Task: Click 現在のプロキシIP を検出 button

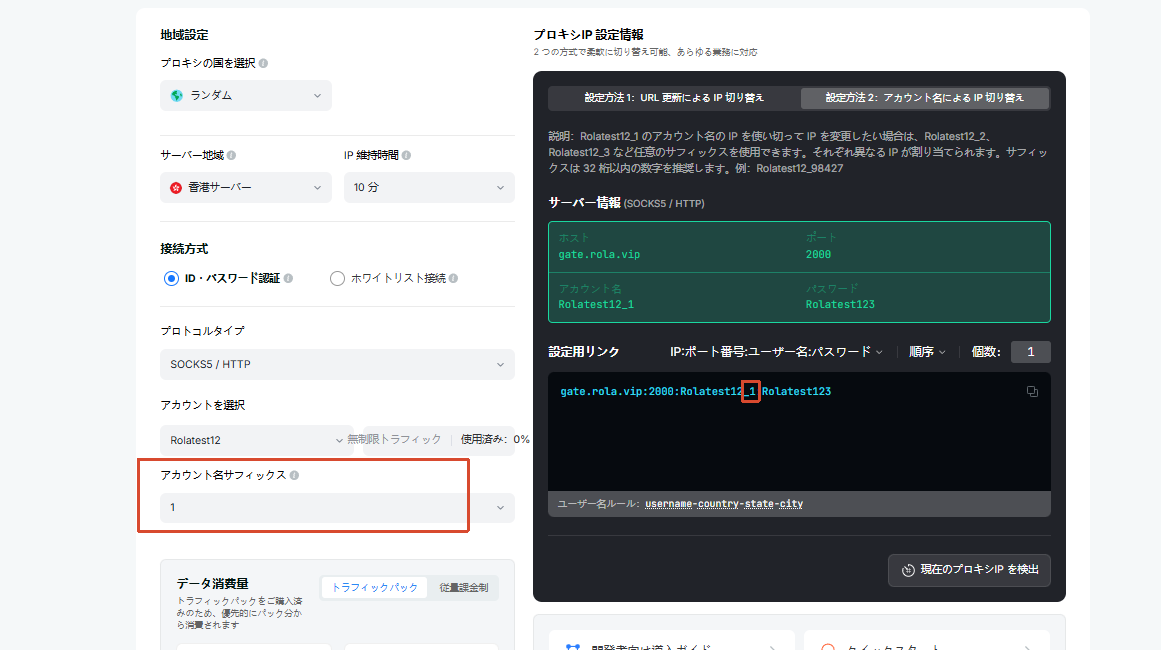Action: coord(969,570)
